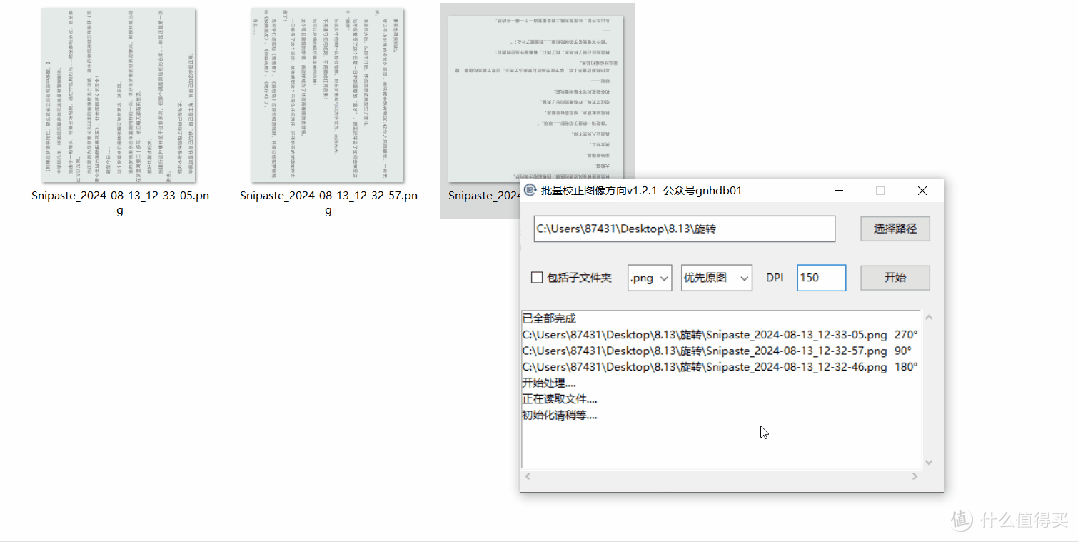
Task: Click the DPI input field showing 150
Action: point(822,277)
